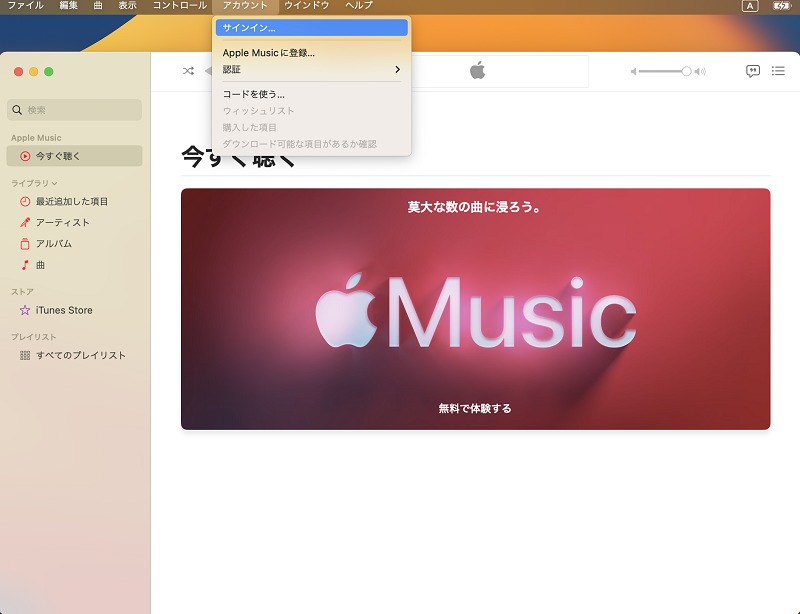Open the ウインドウ menu
Screen dimensions: 800x614
click(x=307, y=6)
